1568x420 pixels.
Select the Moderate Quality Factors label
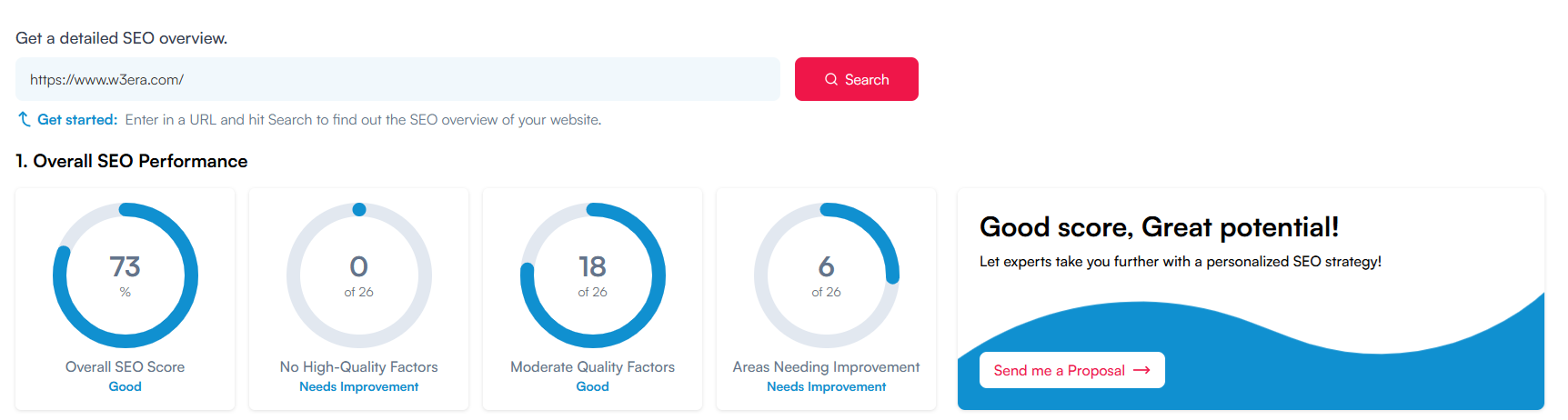click(x=593, y=367)
